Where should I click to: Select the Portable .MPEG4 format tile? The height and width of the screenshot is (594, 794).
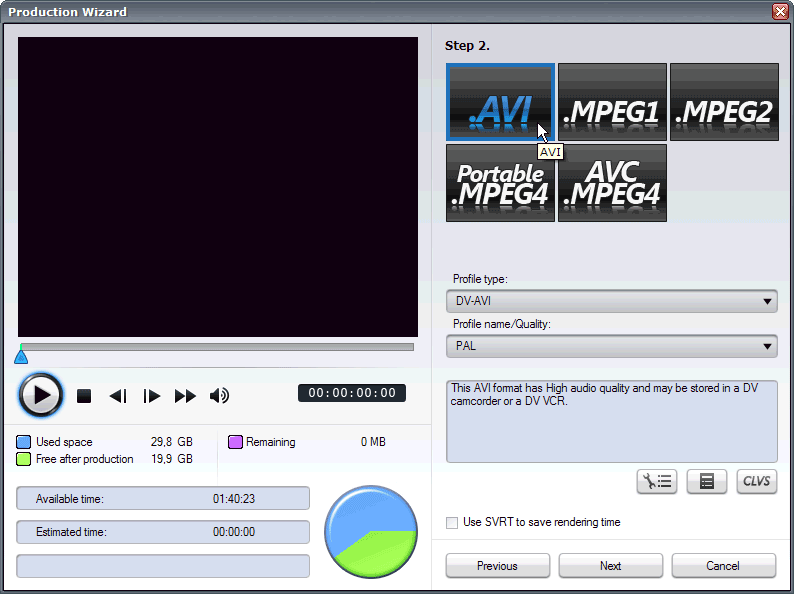[500, 183]
